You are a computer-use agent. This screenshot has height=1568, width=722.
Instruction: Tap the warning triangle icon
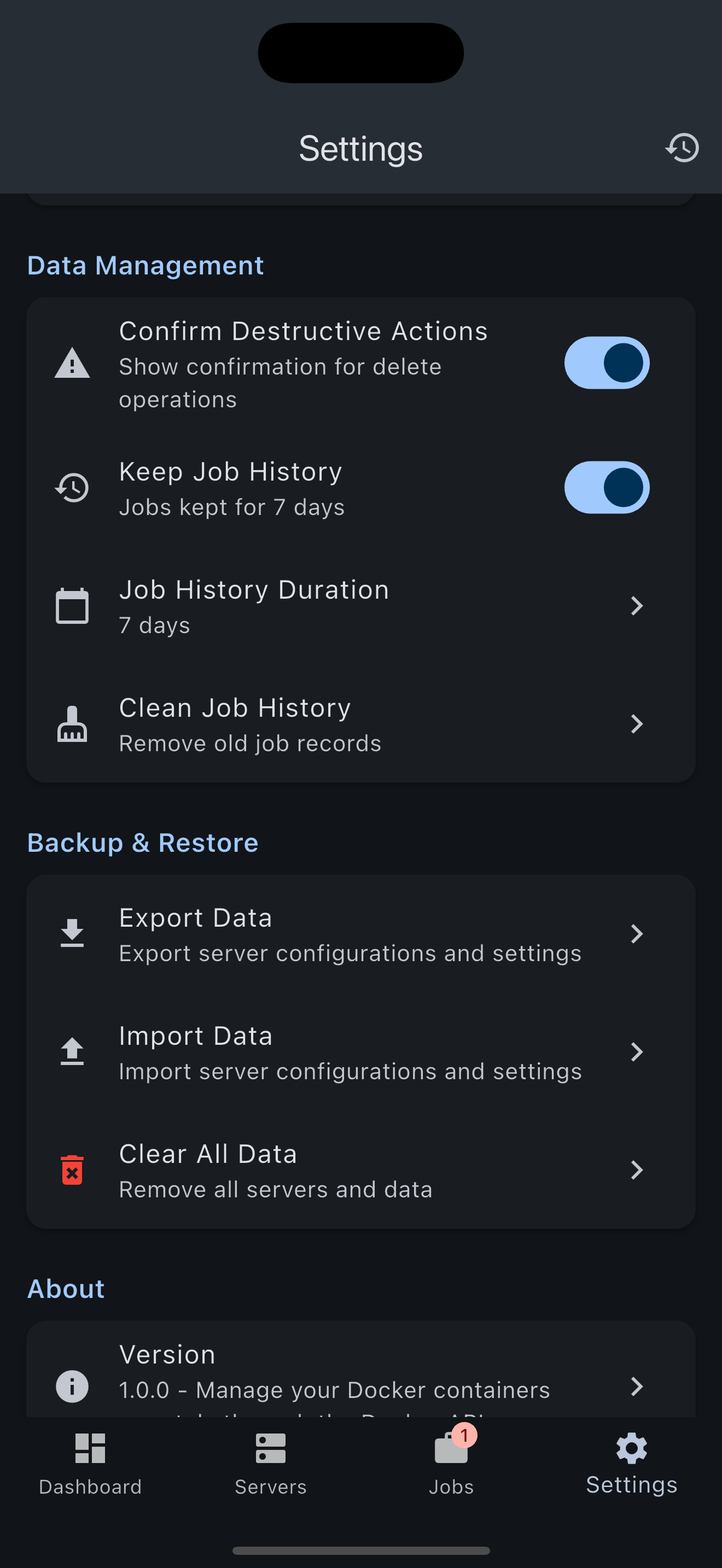pos(72,364)
